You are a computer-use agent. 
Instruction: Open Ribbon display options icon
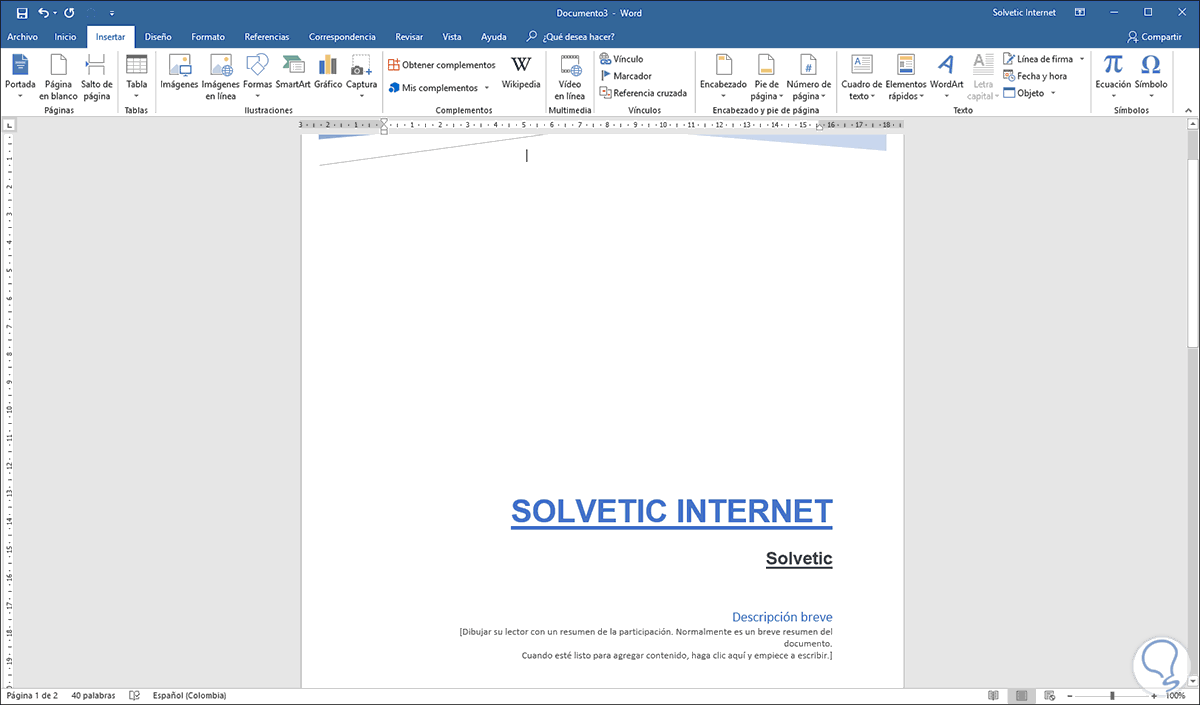click(1079, 13)
